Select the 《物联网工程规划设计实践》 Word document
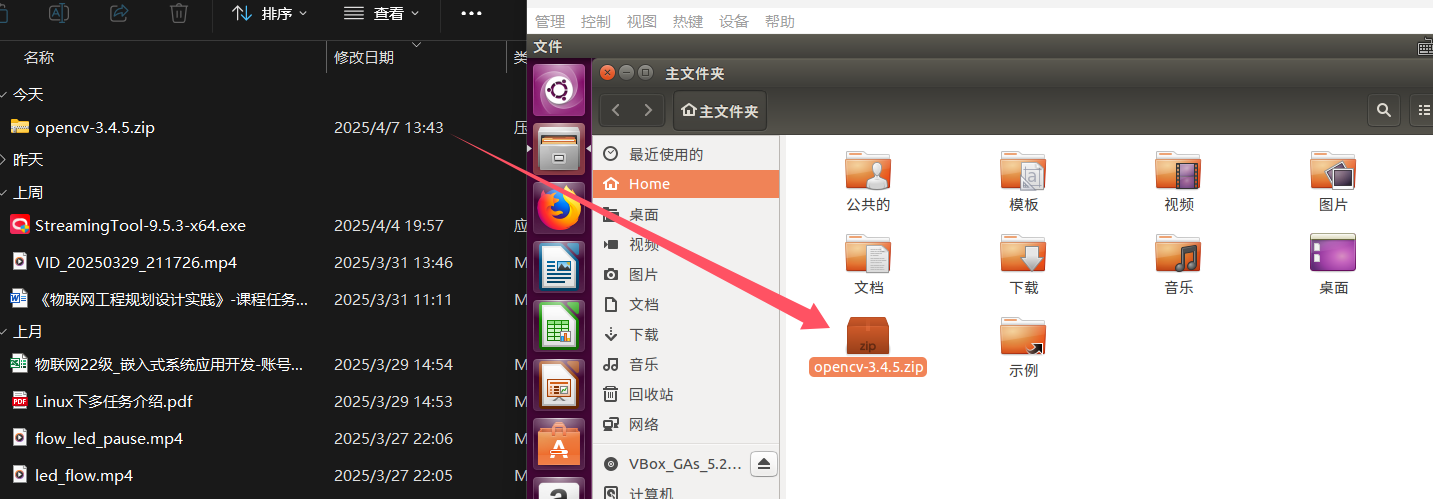The image size is (1433, 499). tap(263, 299)
